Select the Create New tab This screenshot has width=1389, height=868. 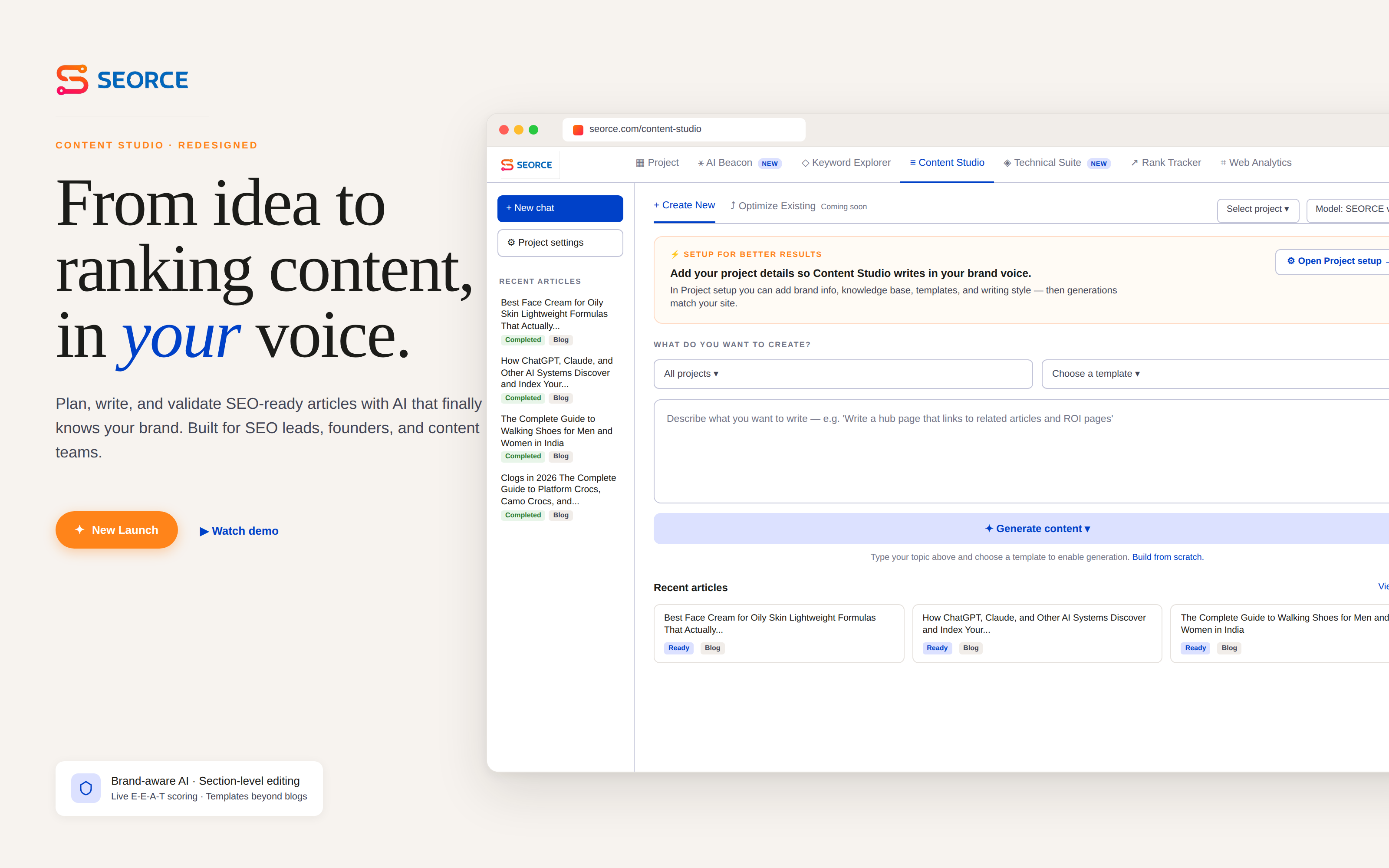coord(684,206)
